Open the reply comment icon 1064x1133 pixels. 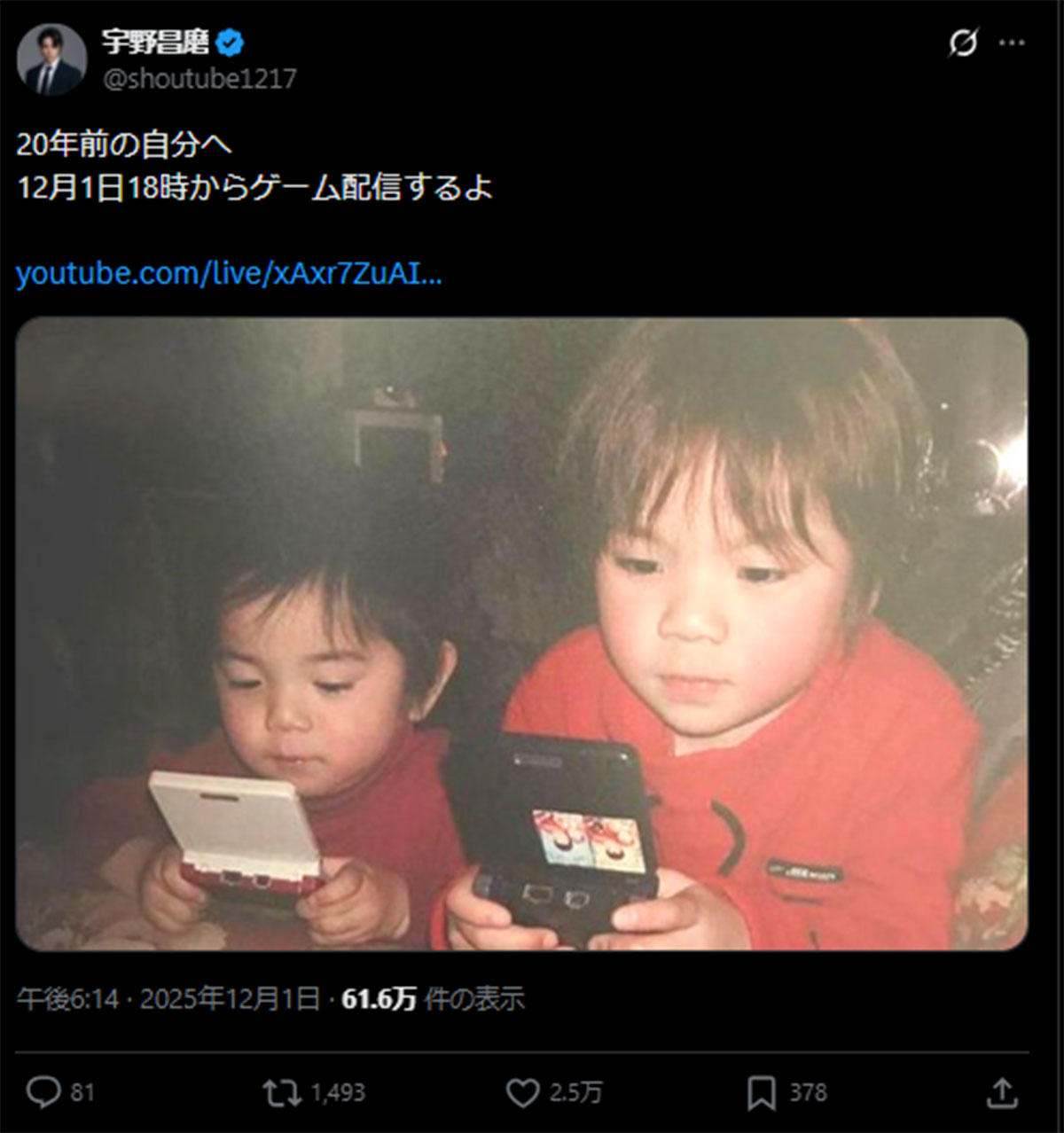43,1092
